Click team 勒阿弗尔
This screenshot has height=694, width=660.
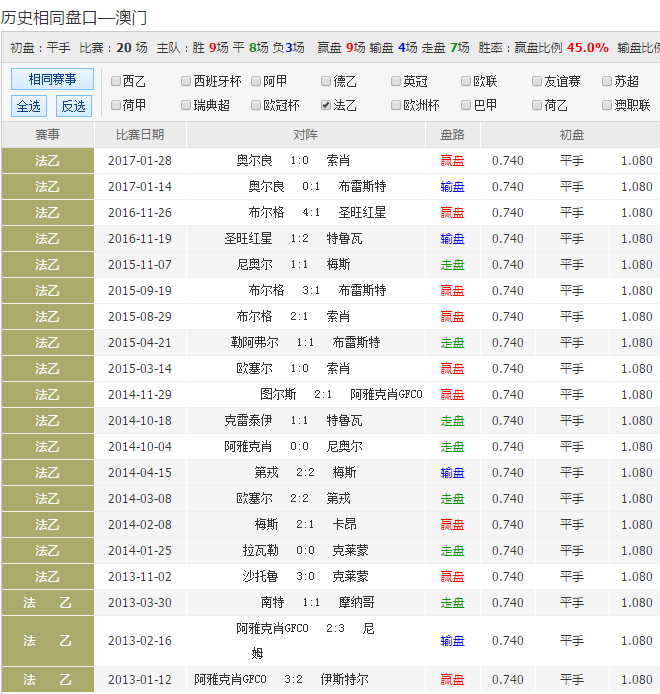tap(254, 343)
